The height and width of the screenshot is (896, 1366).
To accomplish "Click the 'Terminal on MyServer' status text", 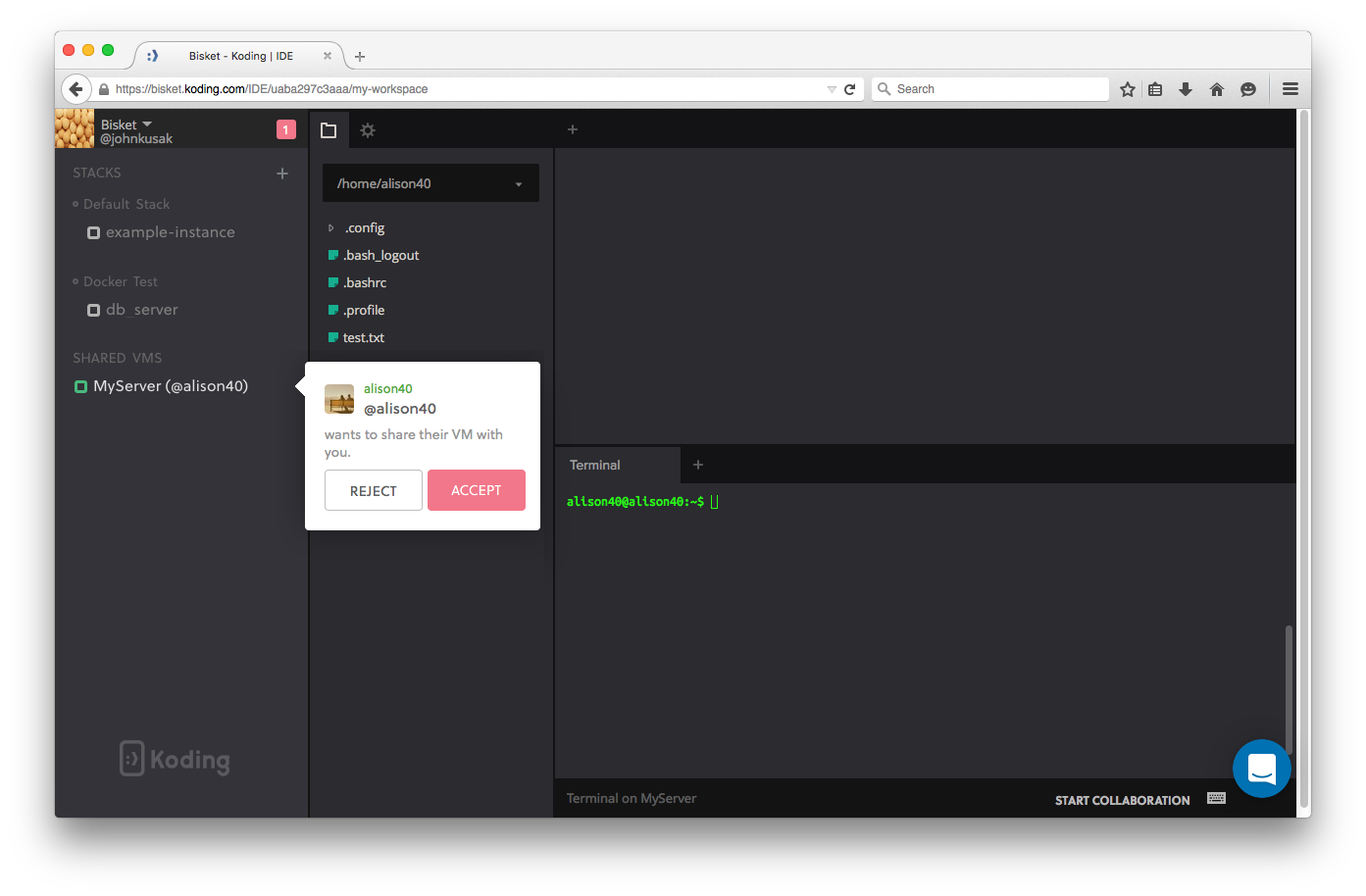I will point(632,798).
